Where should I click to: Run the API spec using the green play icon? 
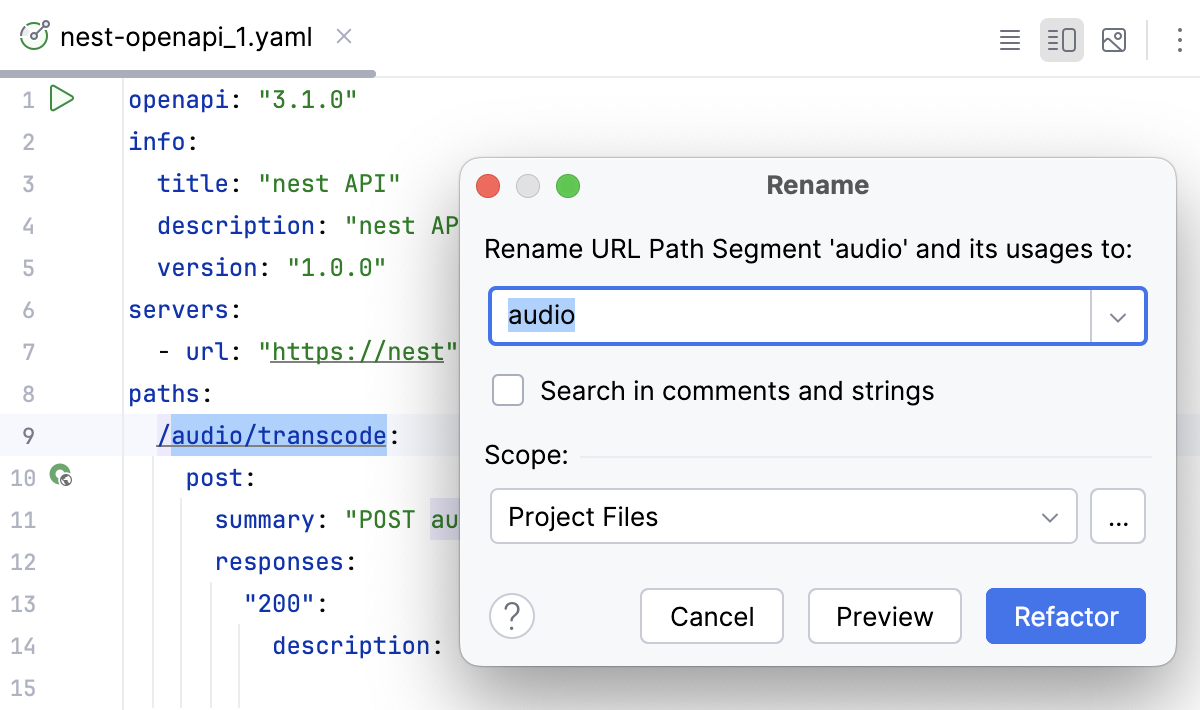click(62, 99)
